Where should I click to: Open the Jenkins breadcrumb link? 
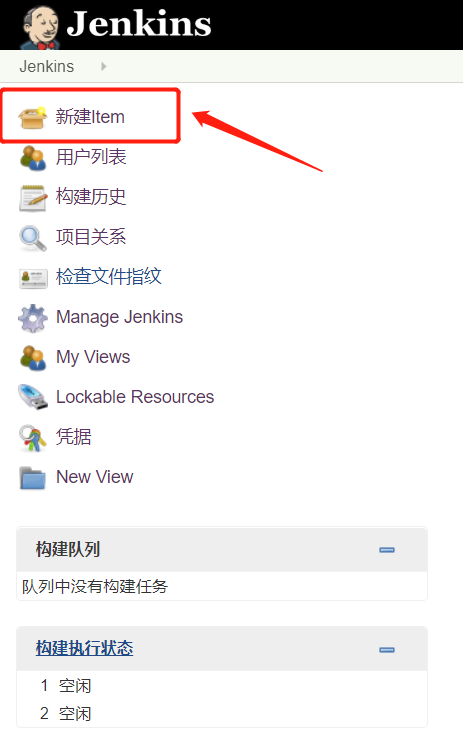pyautogui.click(x=47, y=66)
